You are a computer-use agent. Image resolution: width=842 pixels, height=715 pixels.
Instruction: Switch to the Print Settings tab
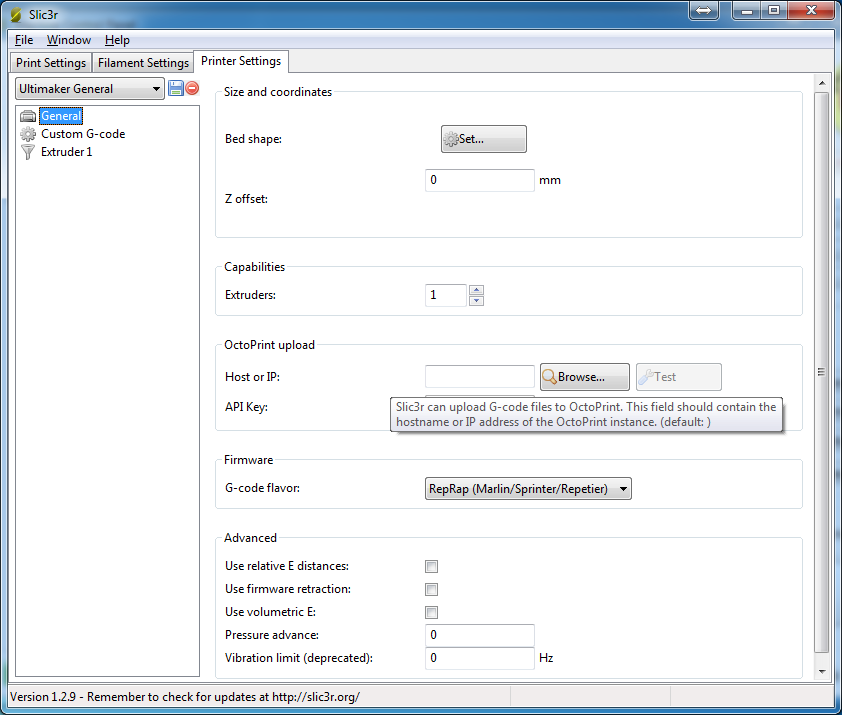51,63
